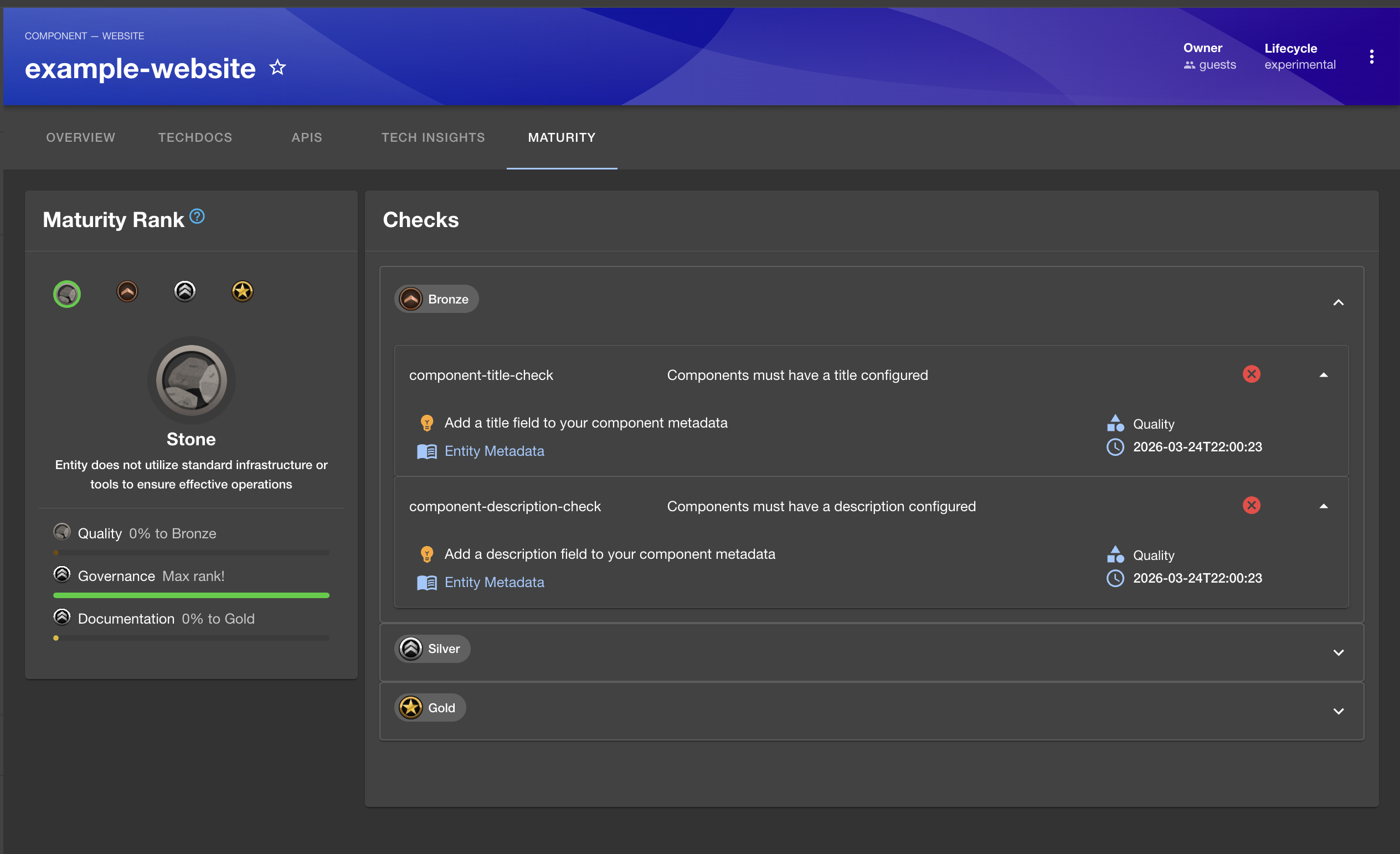Click the clock icon next to the title-check timestamp
The image size is (1400, 854).
[1115, 446]
